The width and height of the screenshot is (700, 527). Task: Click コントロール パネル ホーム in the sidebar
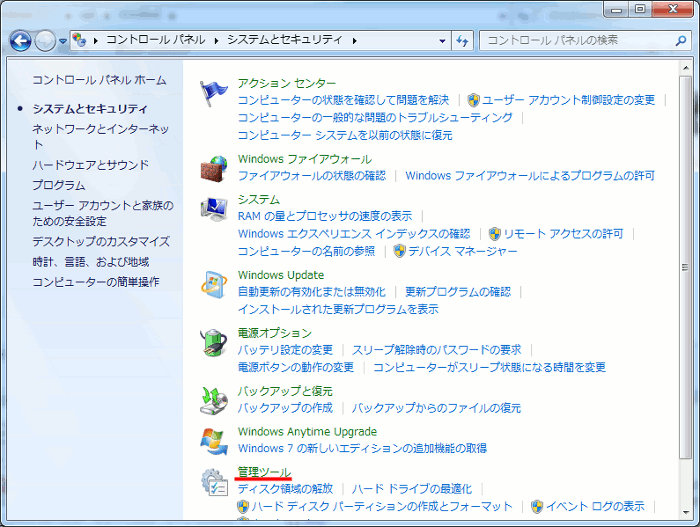(x=99, y=80)
